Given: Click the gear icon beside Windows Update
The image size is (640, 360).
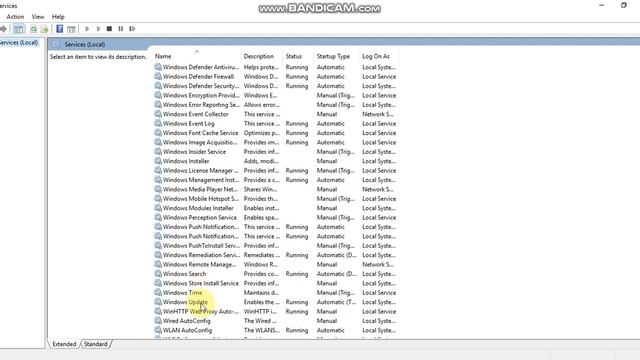Looking at the screenshot, I should click(x=158, y=302).
